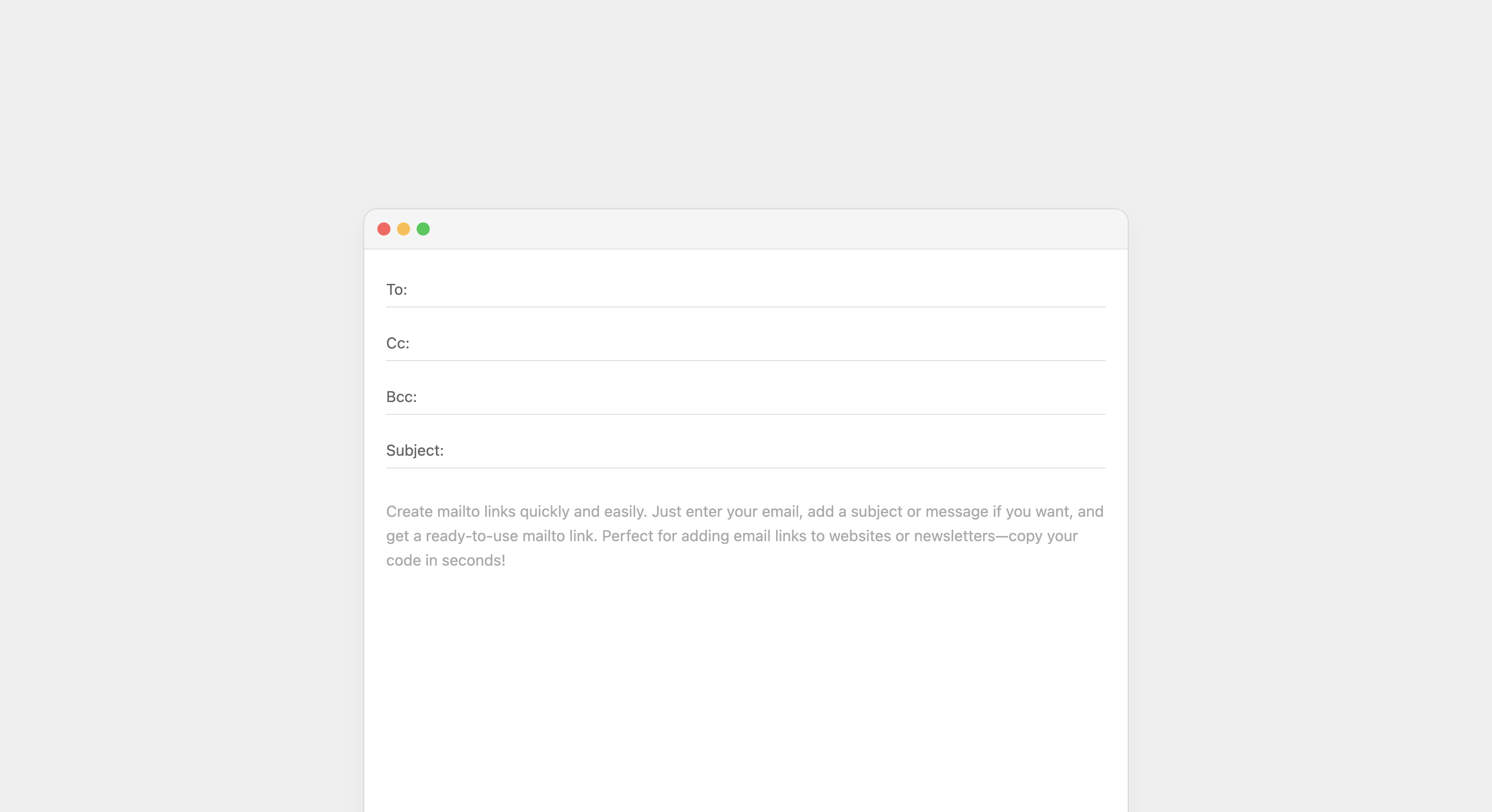Click the gray page background outside the window
Screen dimensions: 1492x812
pos(174,406)
